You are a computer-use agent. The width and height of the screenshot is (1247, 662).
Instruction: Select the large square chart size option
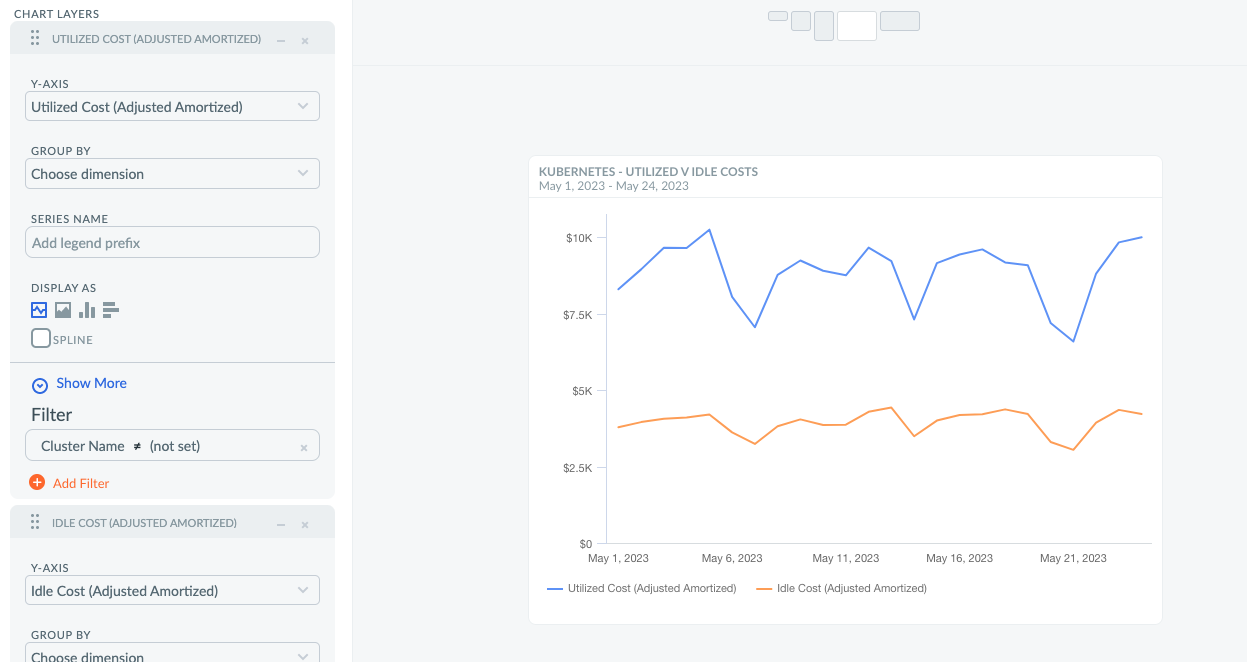(x=857, y=26)
